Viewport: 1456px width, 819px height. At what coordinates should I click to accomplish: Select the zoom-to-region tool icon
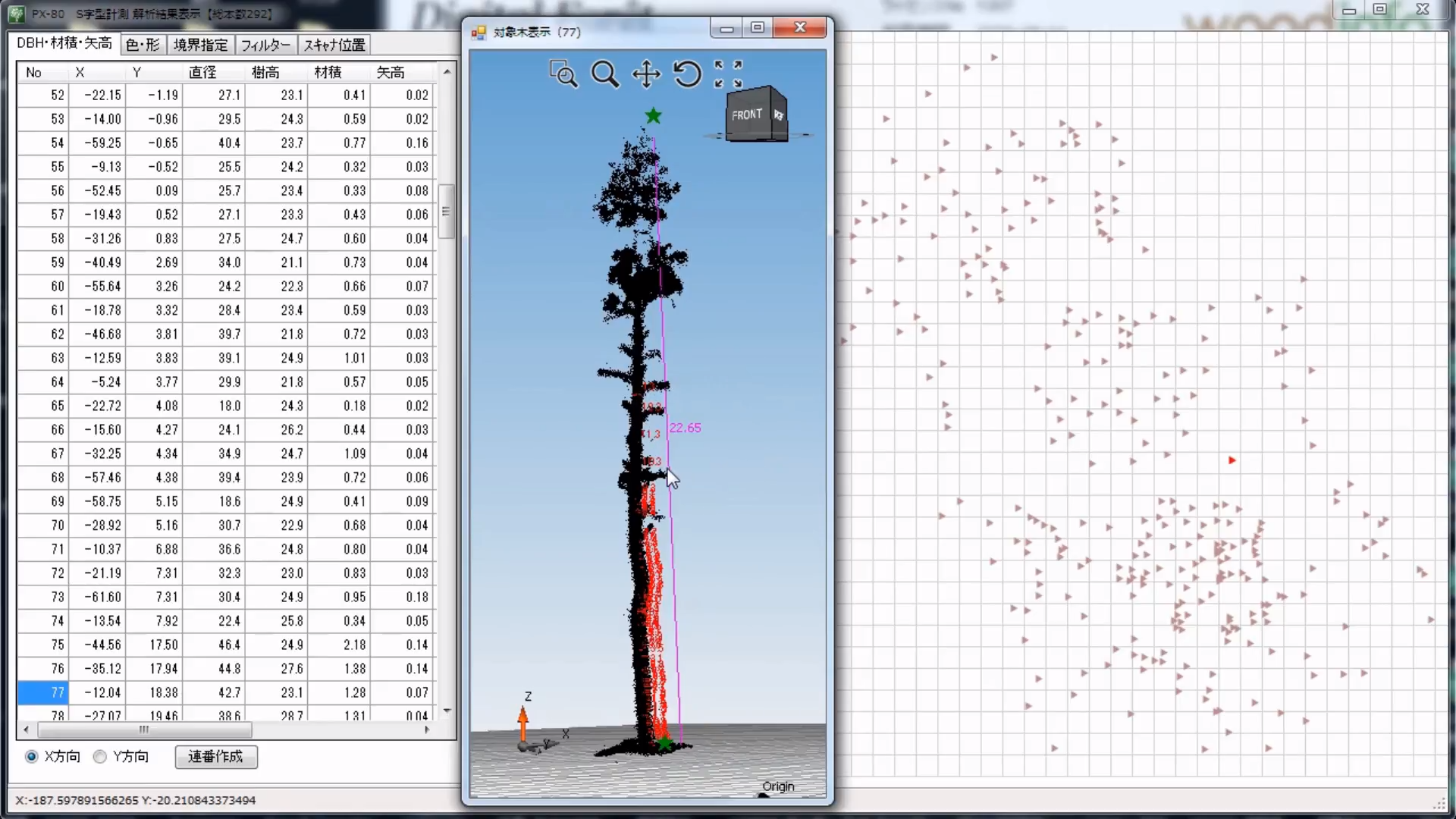tap(563, 74)
